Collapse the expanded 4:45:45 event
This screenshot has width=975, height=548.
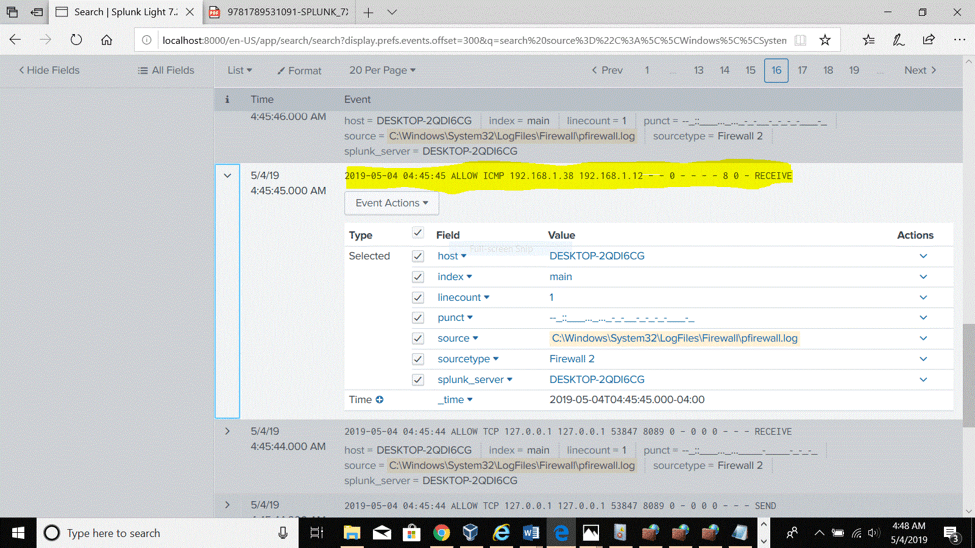coord(228,176)
